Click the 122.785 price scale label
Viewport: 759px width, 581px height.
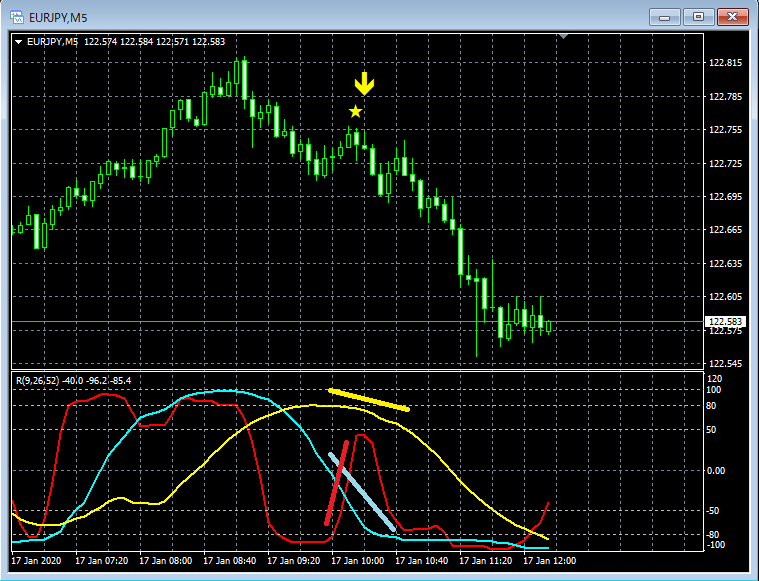pyautogui.click(x=725, y=96)
